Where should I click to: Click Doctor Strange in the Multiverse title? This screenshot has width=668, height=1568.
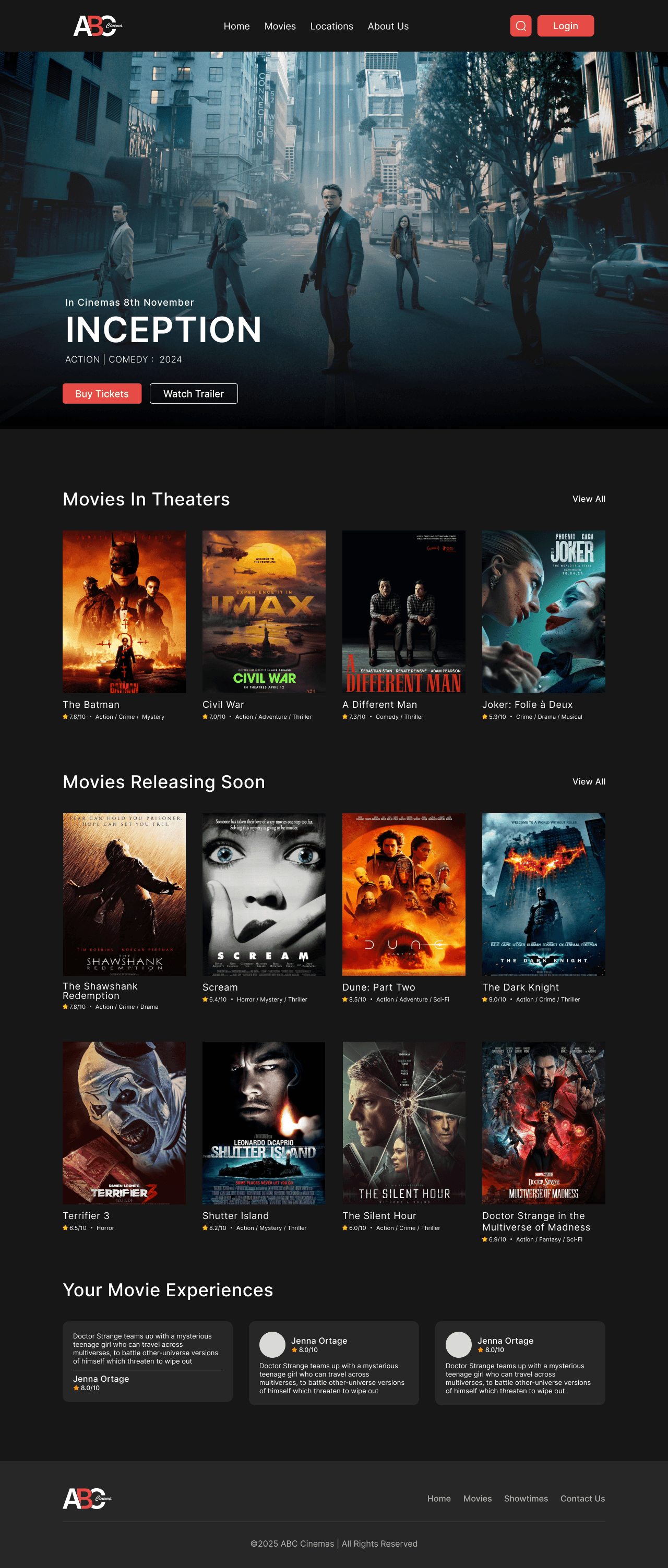[x=536, y=1221]
